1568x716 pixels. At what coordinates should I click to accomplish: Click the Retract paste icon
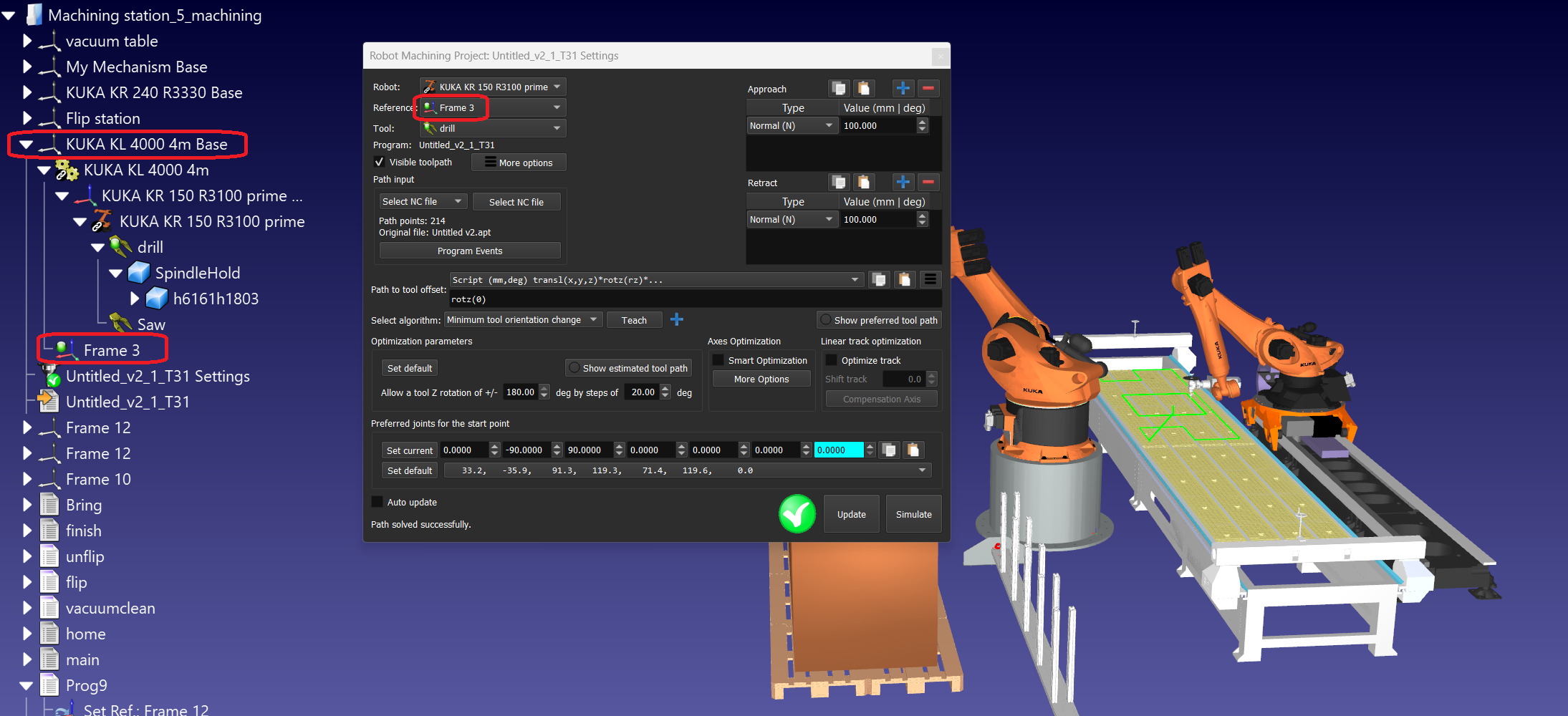[864, 183]
